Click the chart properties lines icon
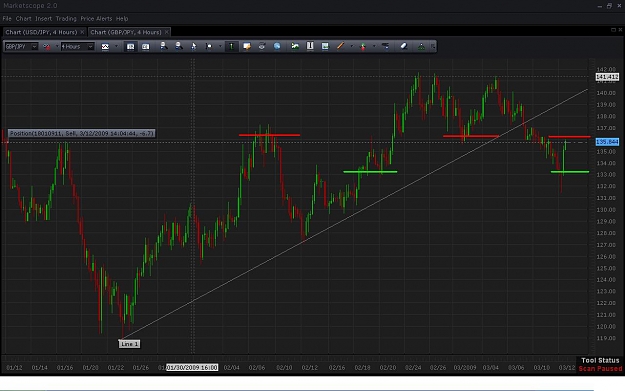Screen dimensions: 625x391 point(385,46)
